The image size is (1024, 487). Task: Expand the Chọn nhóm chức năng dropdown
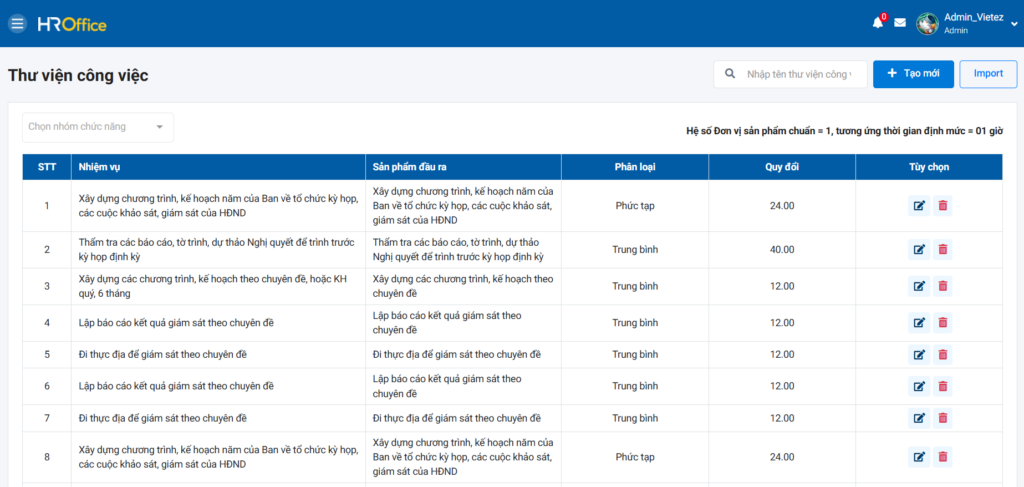(98, 127)
